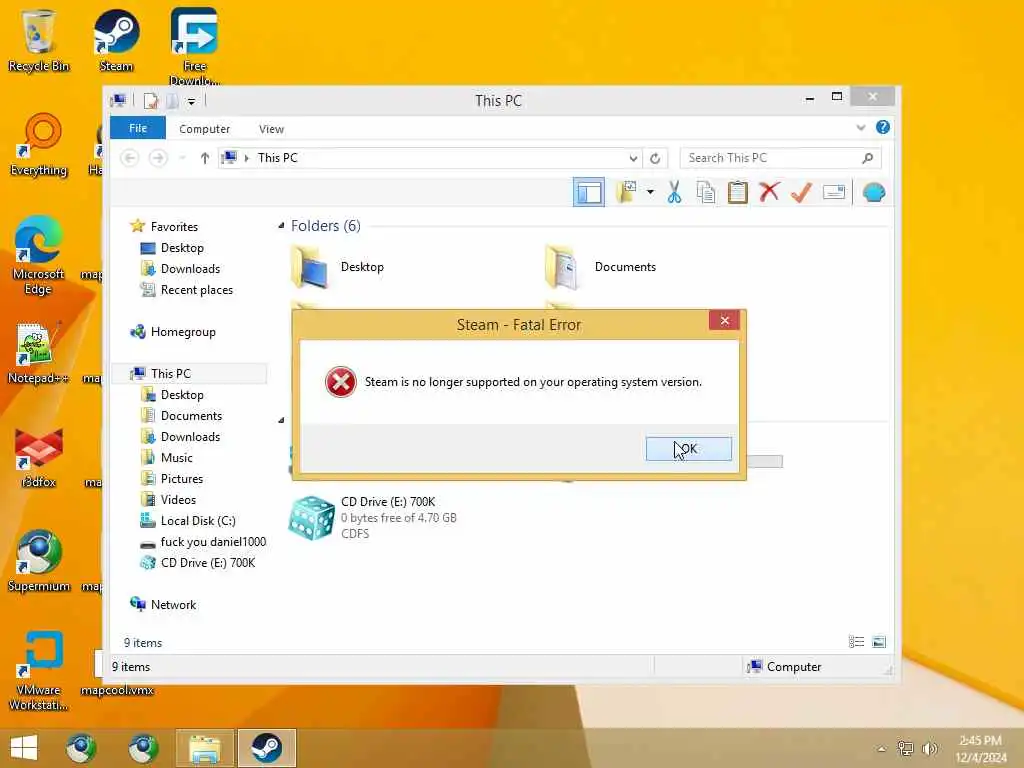This screenshot has width=1024, height=768.
Task: Open Recycle Bin desktop icon
Action: click(39, 40)
